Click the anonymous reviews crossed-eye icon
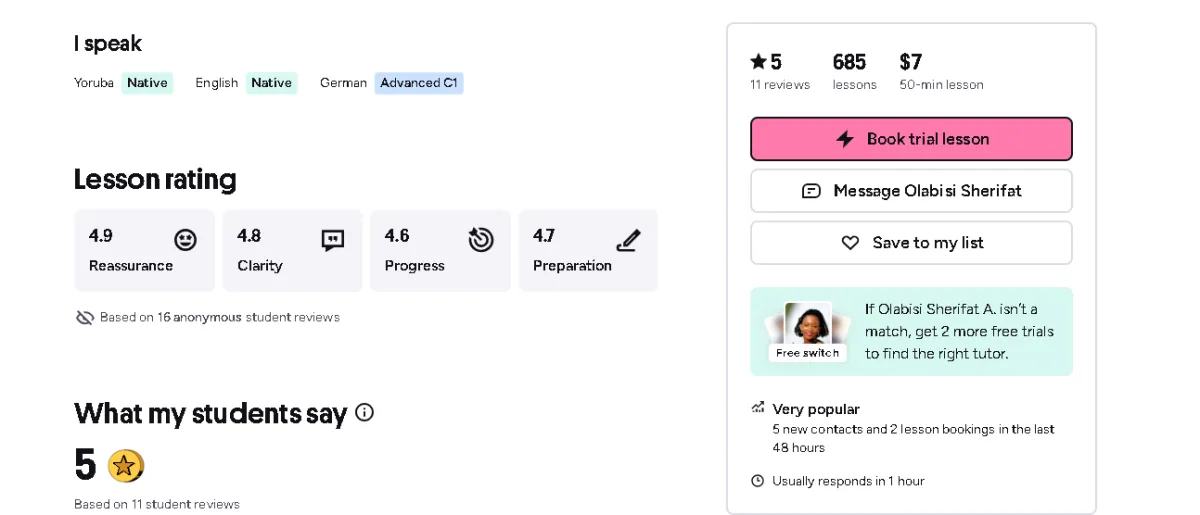This screenshot has width=1200, height=515. (85, 317)
